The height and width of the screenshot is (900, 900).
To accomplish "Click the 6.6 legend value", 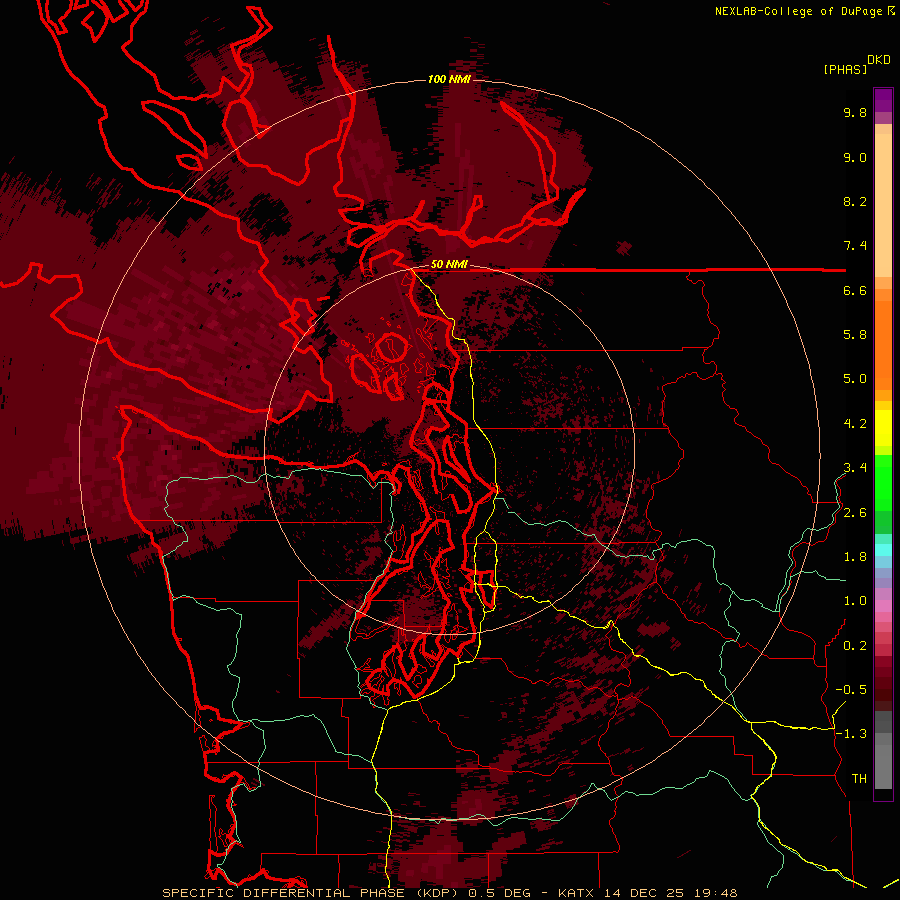I will point(855,290).
